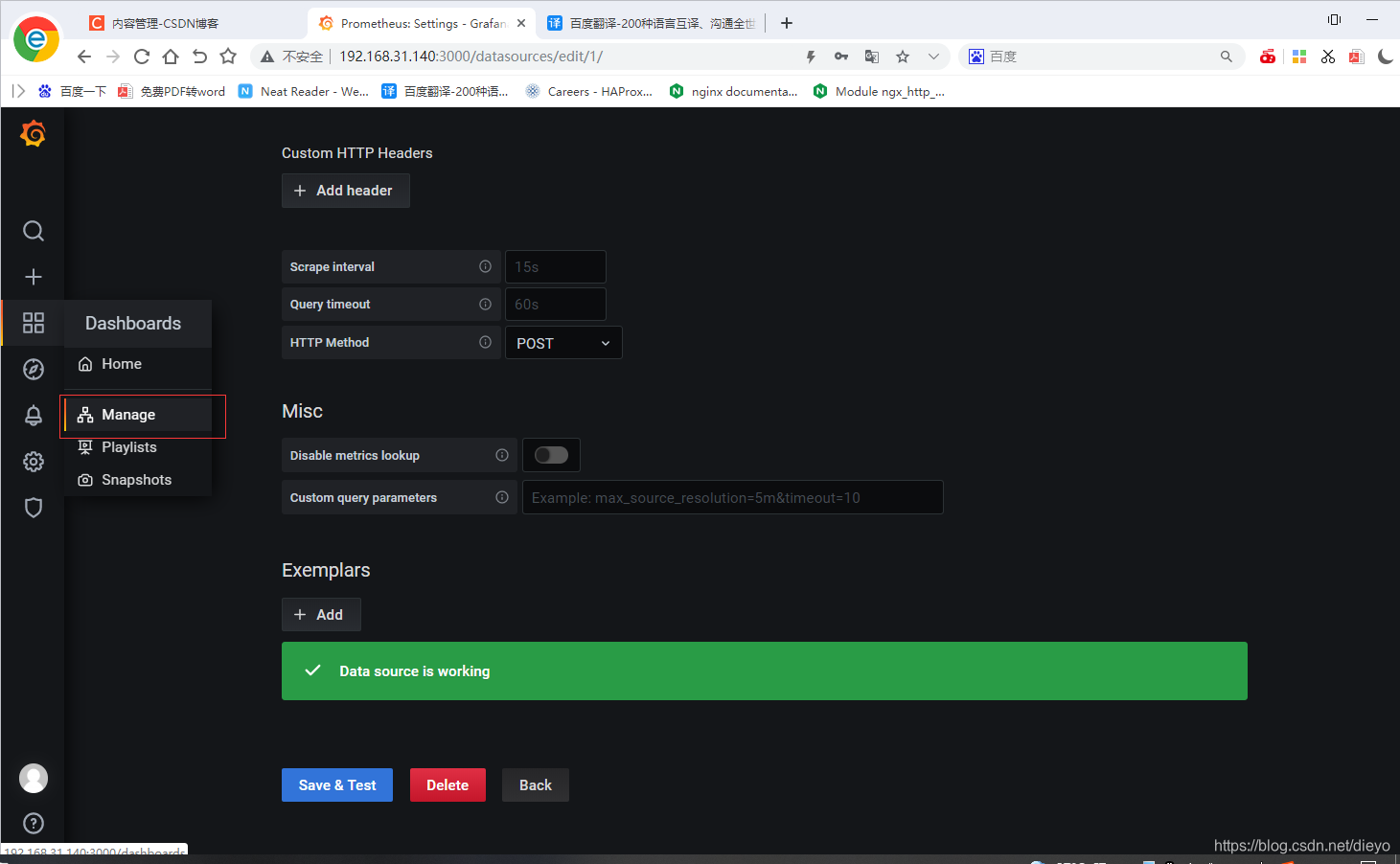1400x864 pixels.
Task: Open the Module ngx_http bookmark
Action: (x=879, y=91)
